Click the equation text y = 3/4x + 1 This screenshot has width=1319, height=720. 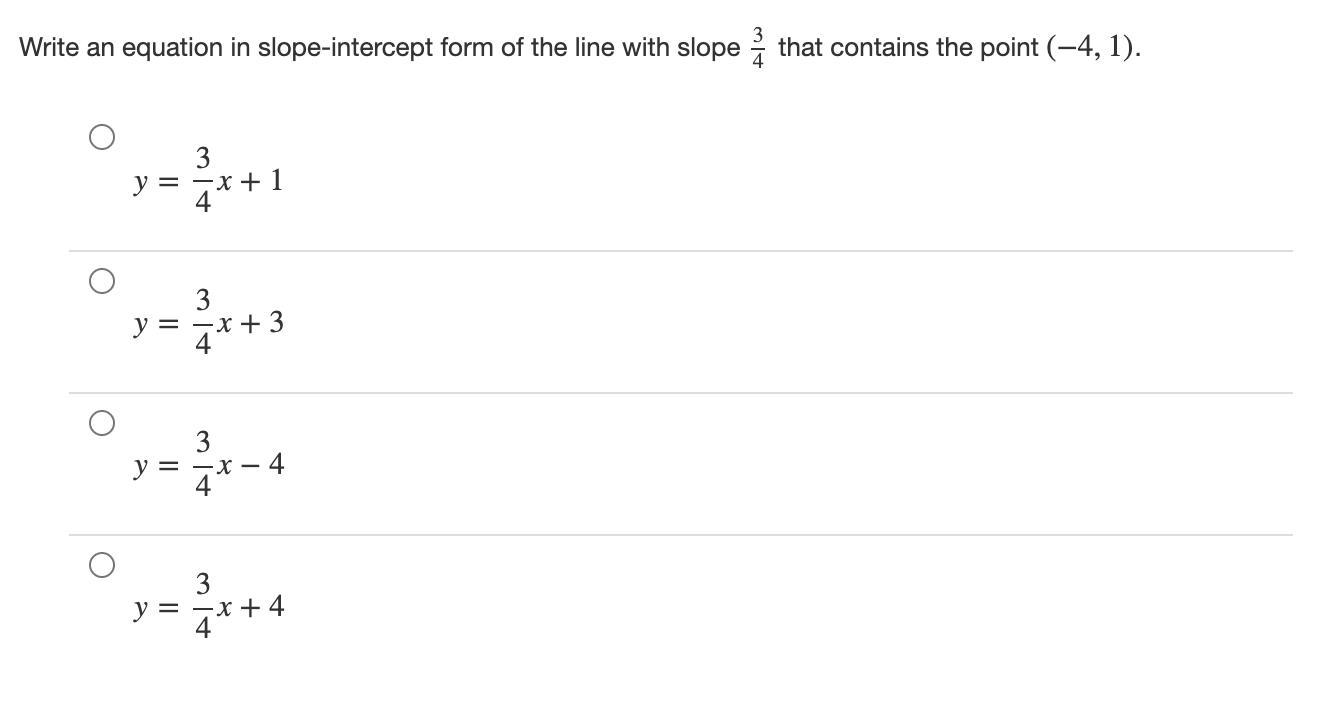pos(209,181)
